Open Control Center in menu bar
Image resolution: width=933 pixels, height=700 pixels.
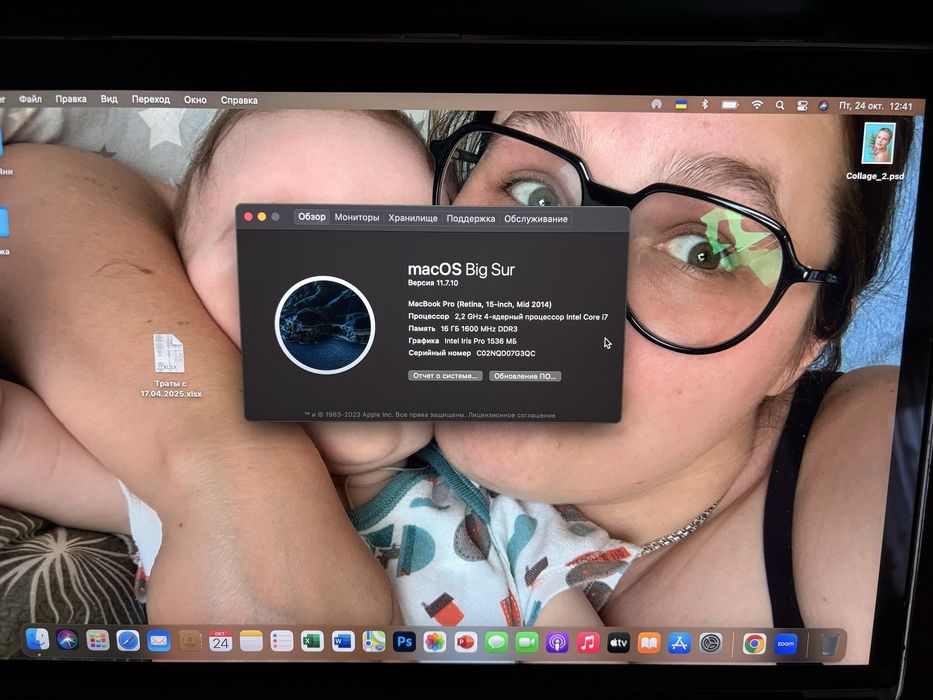pyautogui.click(x=801, y=105)
